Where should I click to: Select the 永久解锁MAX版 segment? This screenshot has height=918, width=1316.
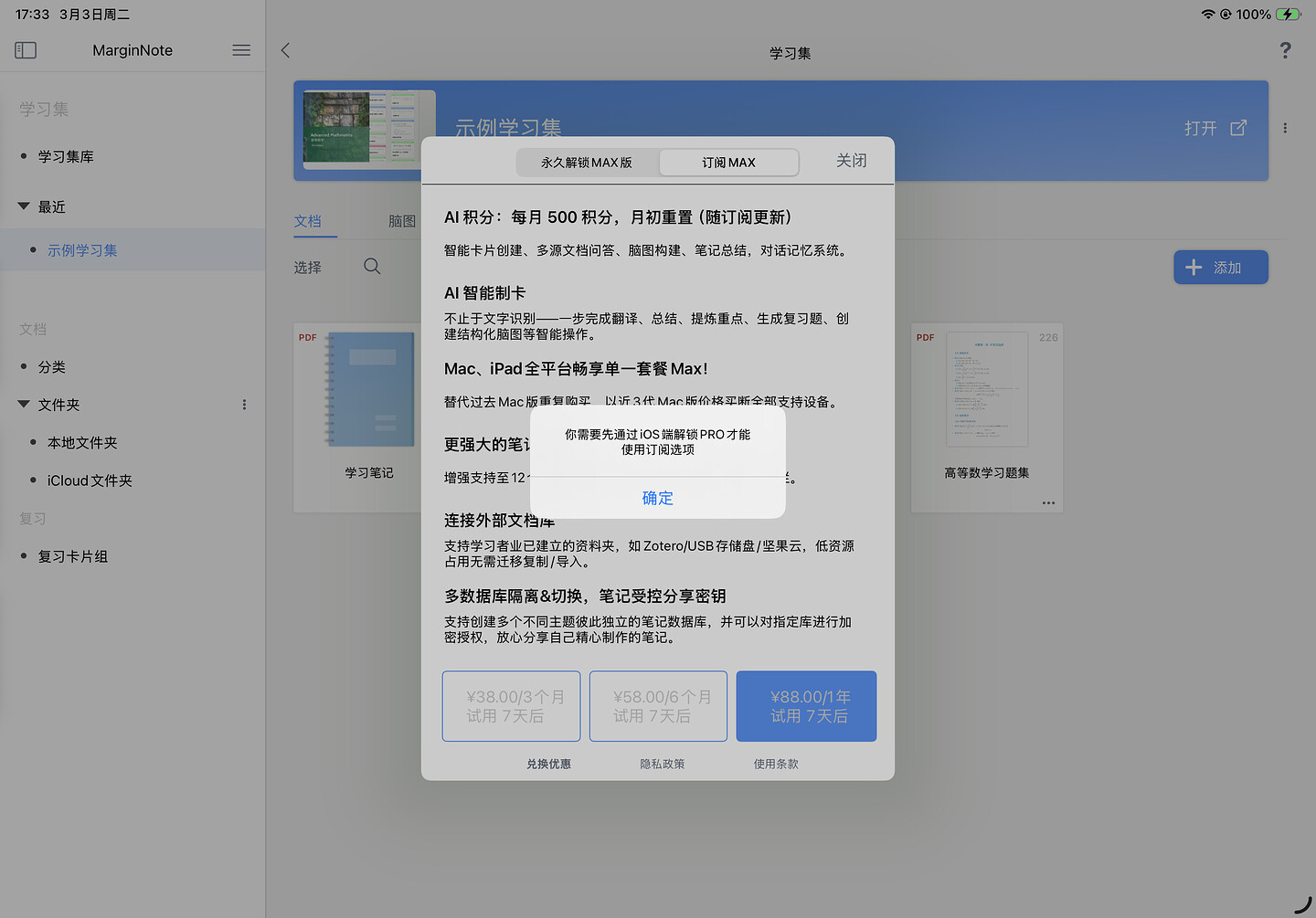pyautogui.click(x=587, y=163)
